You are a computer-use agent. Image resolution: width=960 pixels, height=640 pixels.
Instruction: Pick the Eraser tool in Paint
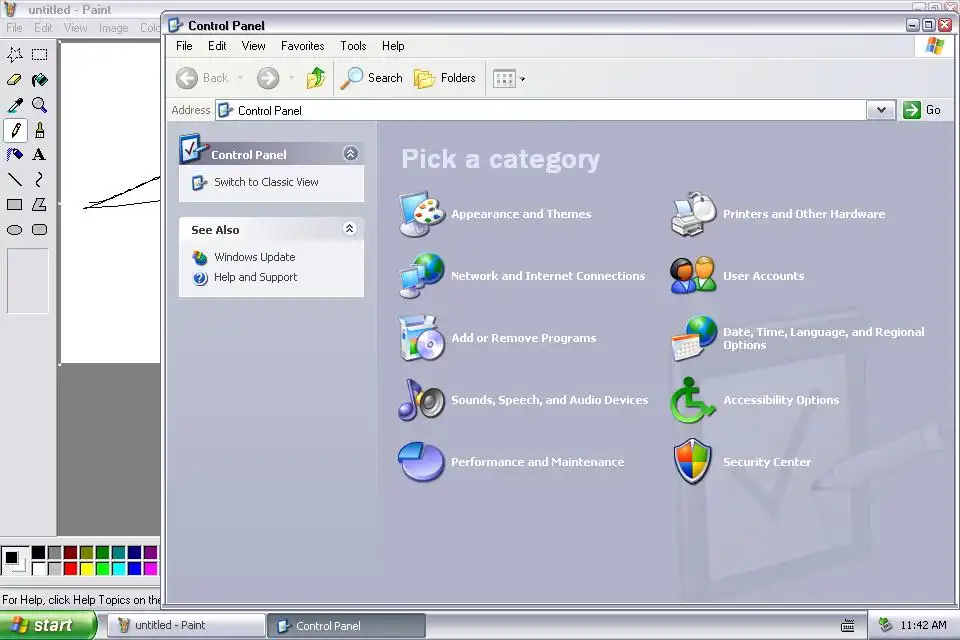[15, 80]
